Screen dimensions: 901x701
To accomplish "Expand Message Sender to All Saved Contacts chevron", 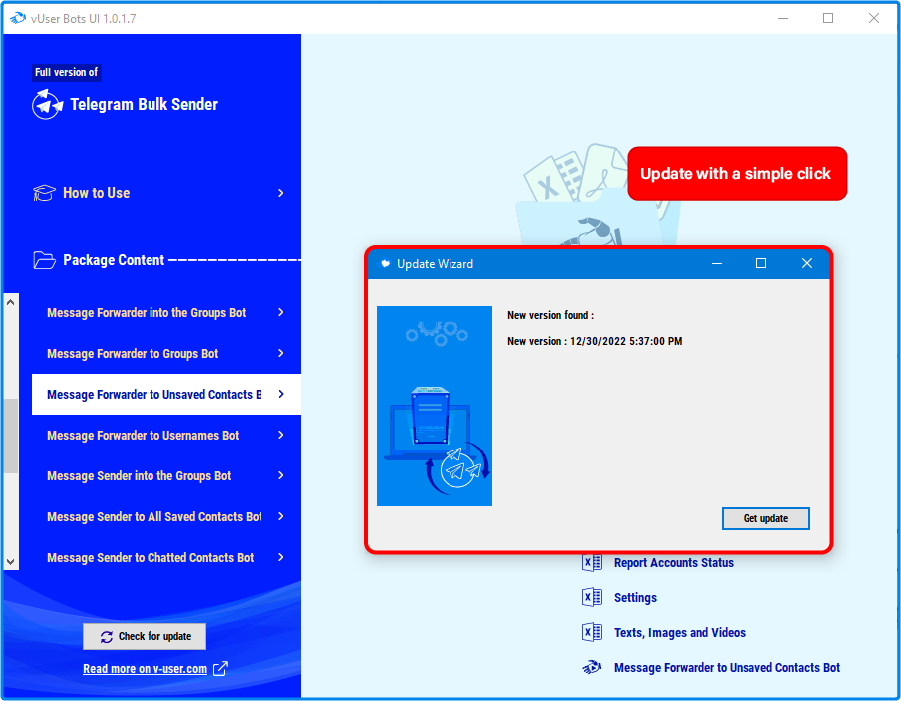I will coord(280,516).
